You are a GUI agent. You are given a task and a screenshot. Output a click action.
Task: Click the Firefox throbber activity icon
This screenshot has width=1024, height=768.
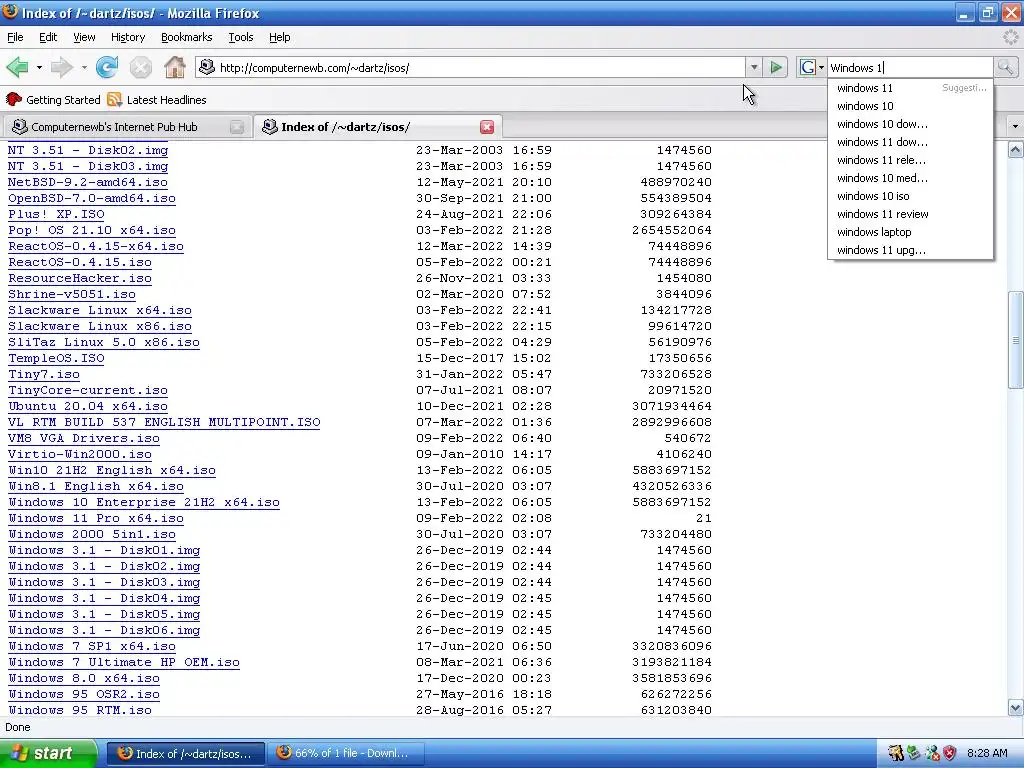(x=1011, y=37)
